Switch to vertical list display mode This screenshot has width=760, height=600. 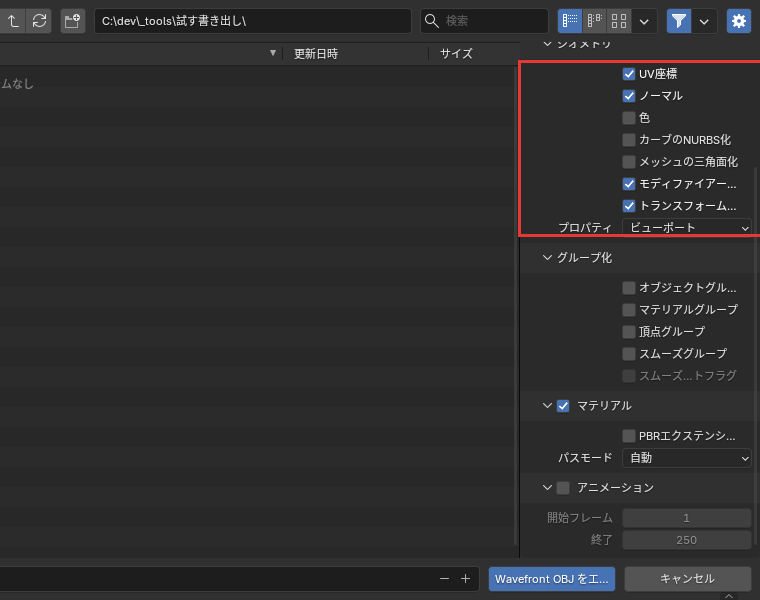(x=570, y=21)
